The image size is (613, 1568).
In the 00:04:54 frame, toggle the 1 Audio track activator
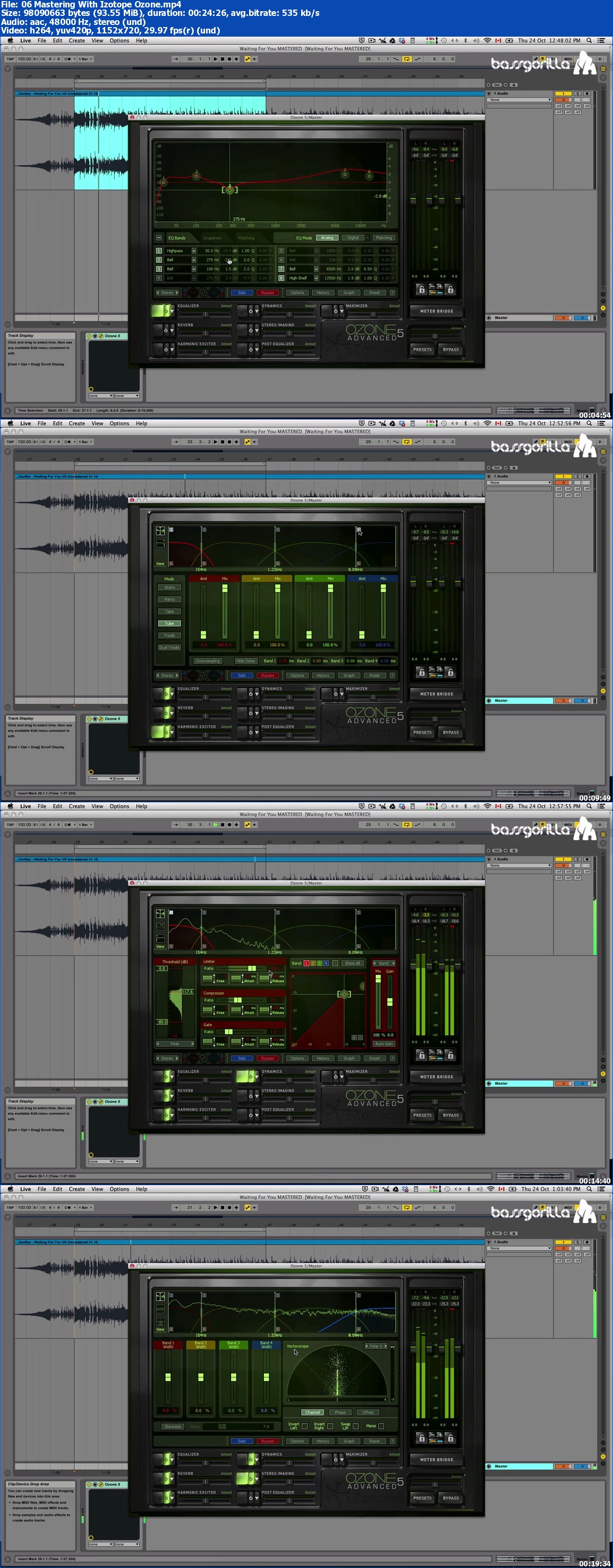pyautogui.click(x=564, y=94)
